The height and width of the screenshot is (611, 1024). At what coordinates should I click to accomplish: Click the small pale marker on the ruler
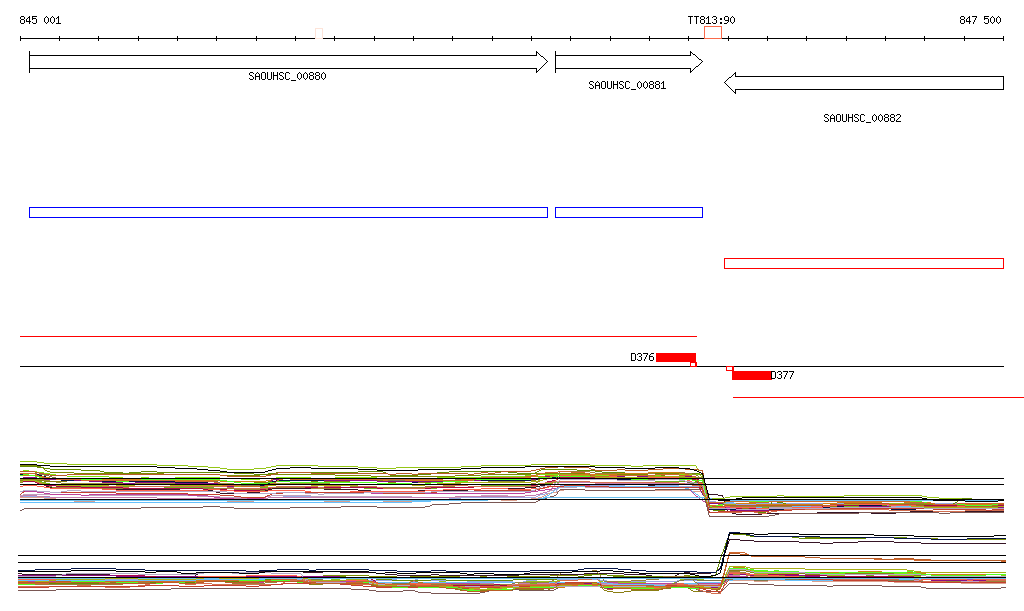pos(319,33)
